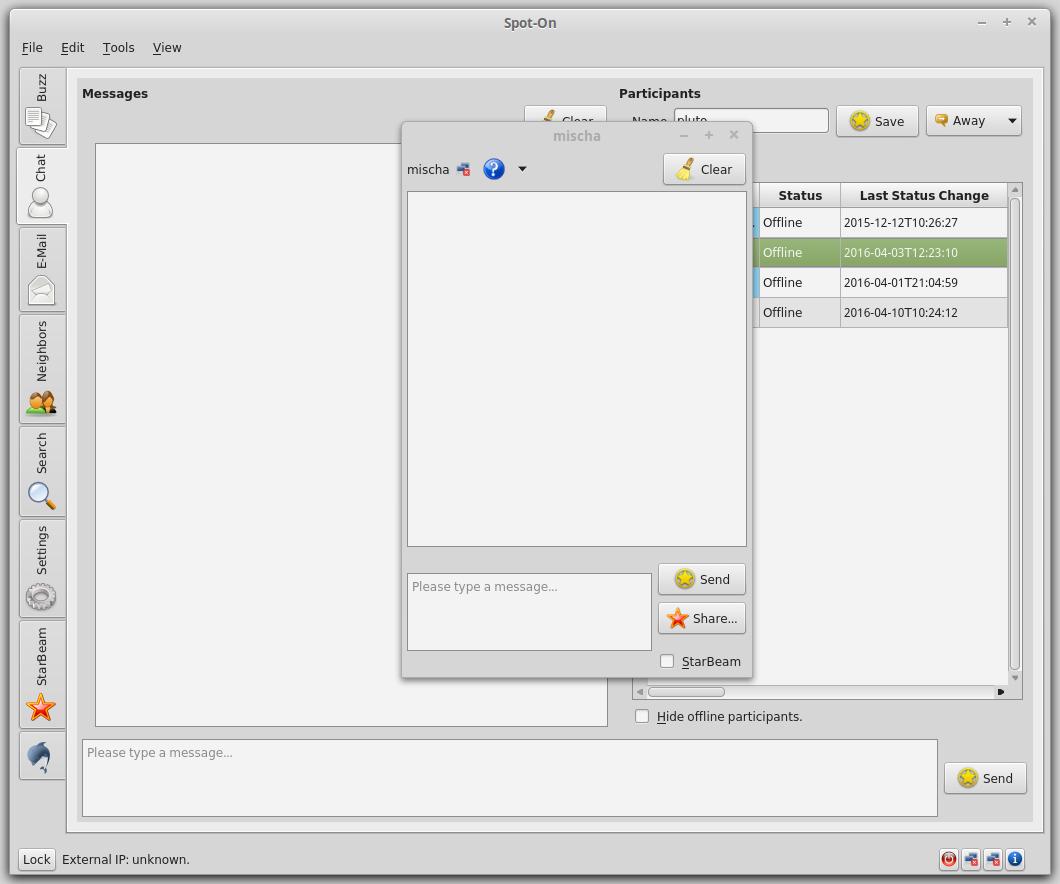Open the Tools menu
Screen dimensions: 1060x884
click(x=118, y=47)
